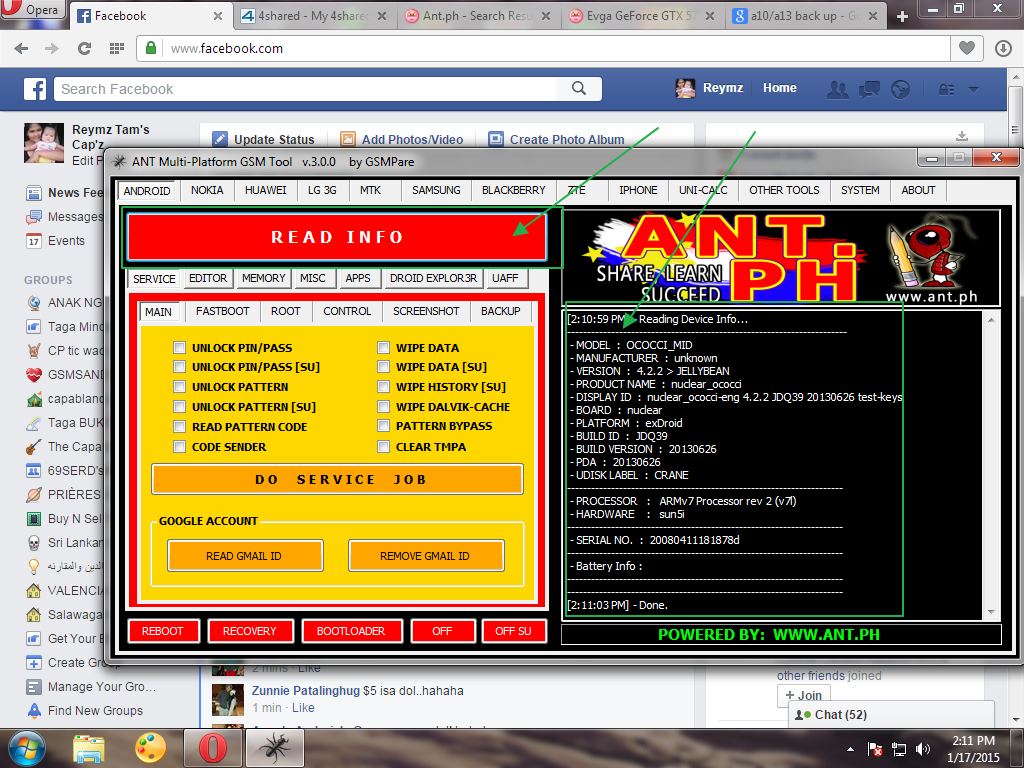This screenshot has width=1024, height=768.
Task: Open the Paint palette taskbar icon
Action: (x=150, y=747)
